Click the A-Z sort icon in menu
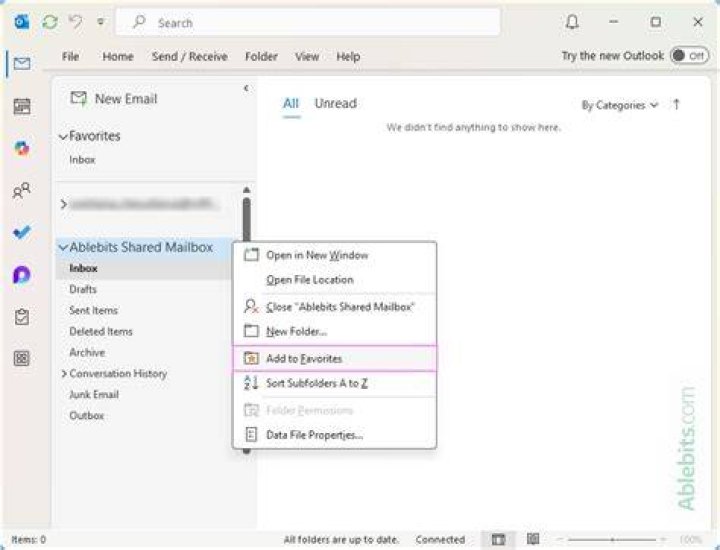The height and width of the screenshot is (550, 720). pyautogui.click(x=251, y=382)
